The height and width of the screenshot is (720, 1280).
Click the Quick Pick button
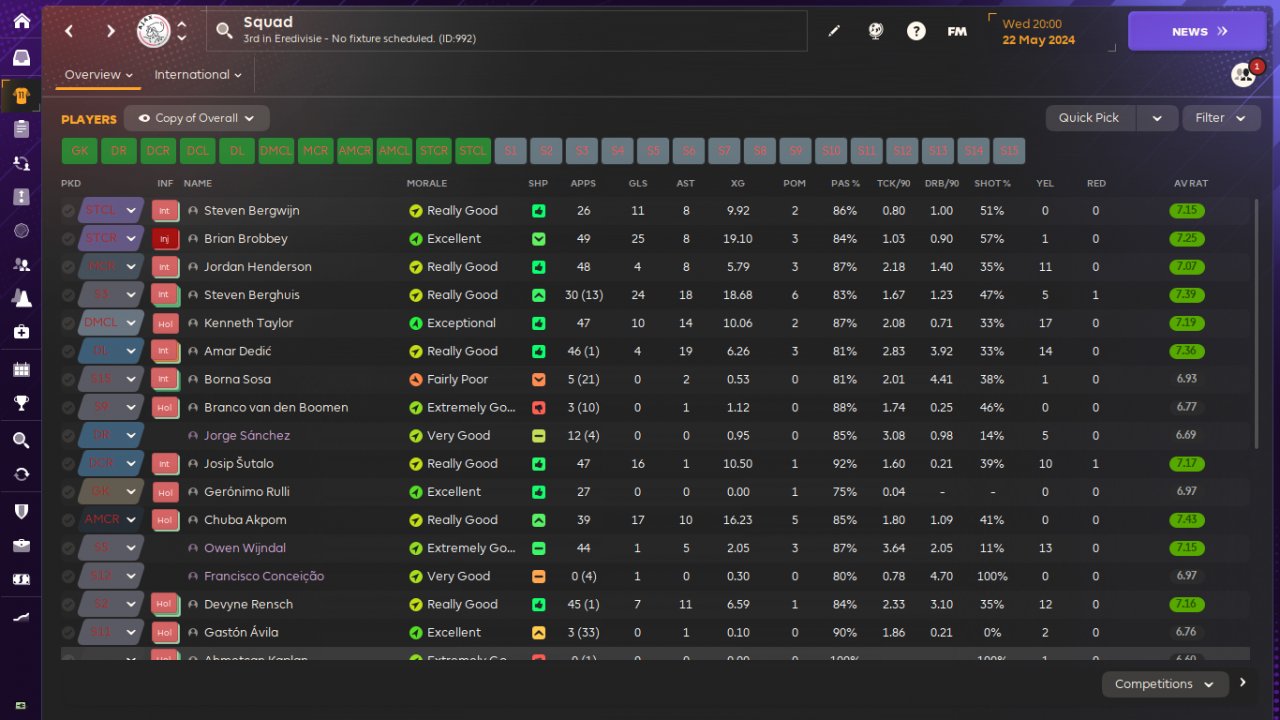[1089, 118]
